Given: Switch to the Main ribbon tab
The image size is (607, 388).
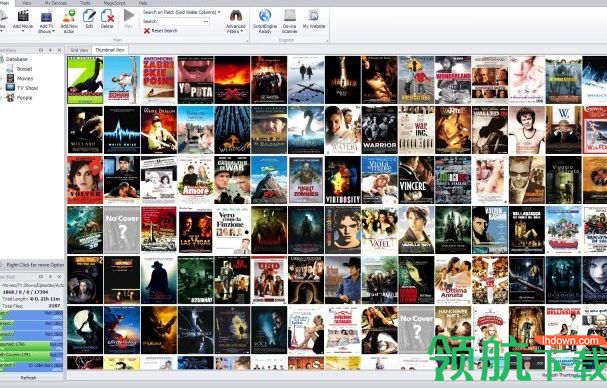Looking at the screenshot, I should (x=5, y=3).
